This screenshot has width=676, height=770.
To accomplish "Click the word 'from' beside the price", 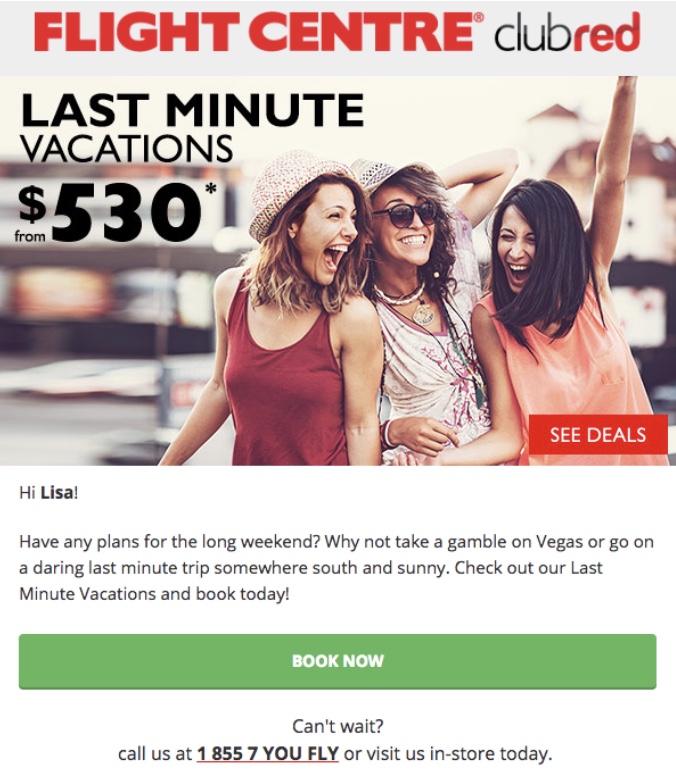I will tap(30, 236).
